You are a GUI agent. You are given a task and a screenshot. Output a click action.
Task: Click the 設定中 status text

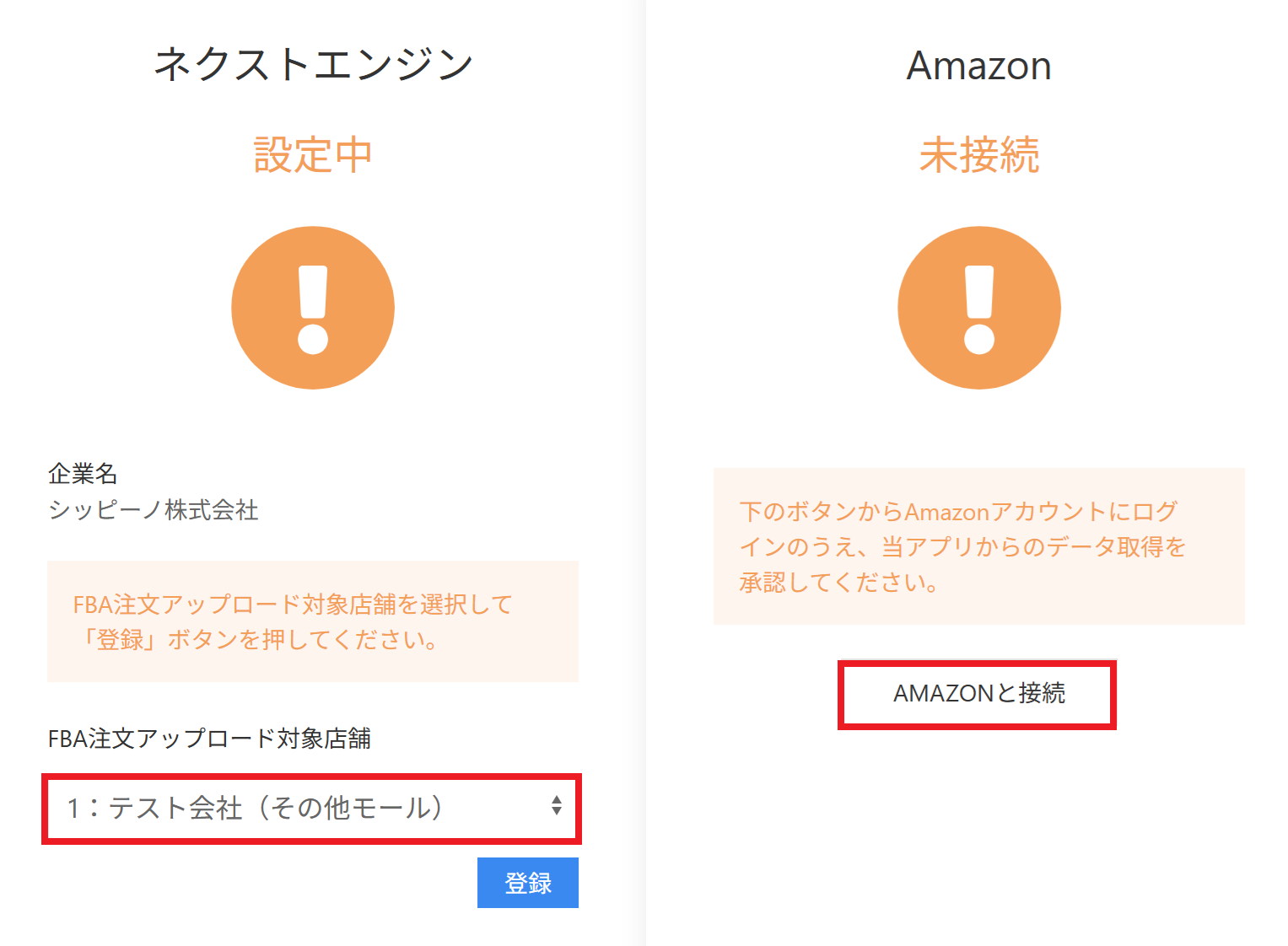(313, 155)
